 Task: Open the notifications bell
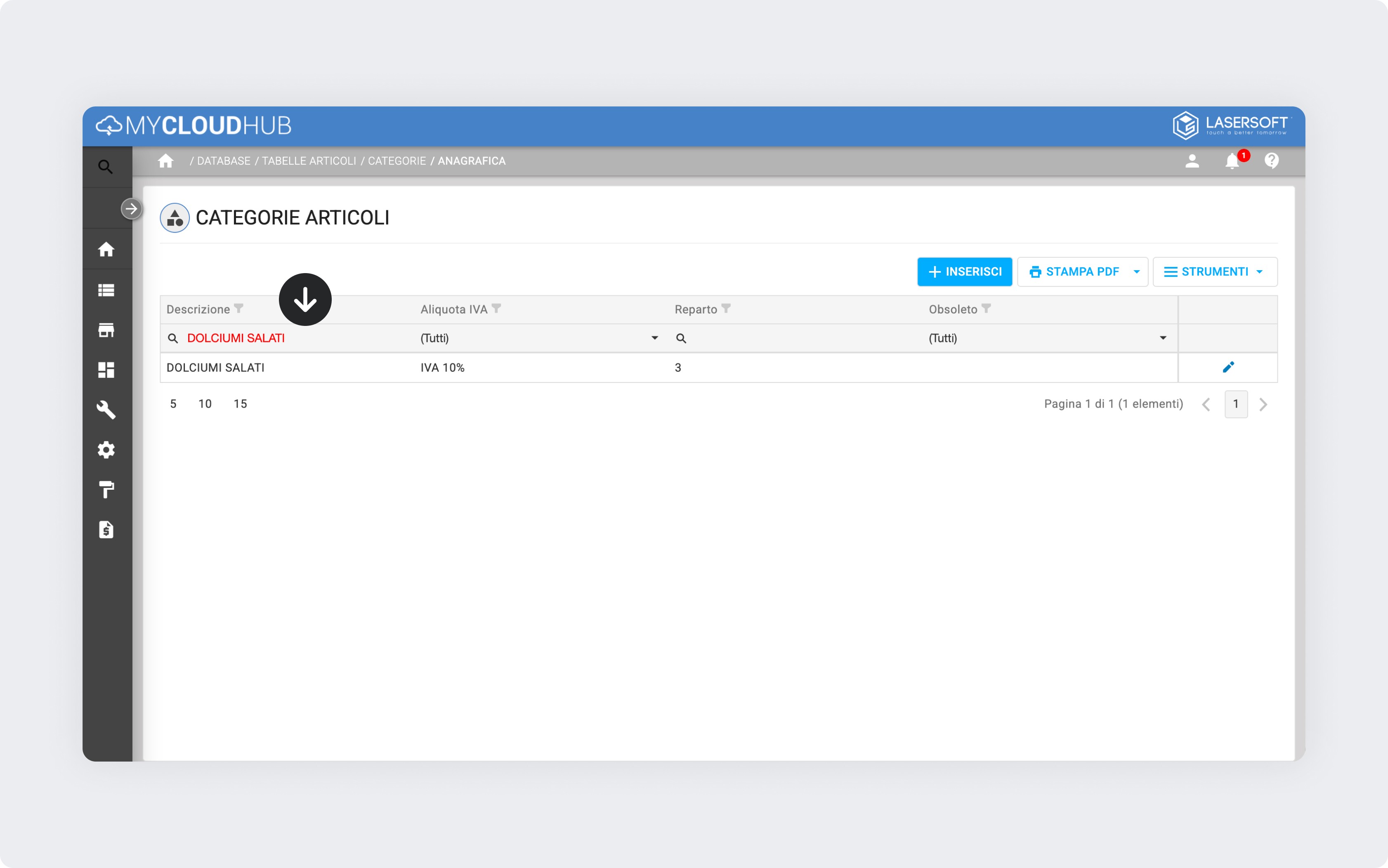[x=1232, y=161]
